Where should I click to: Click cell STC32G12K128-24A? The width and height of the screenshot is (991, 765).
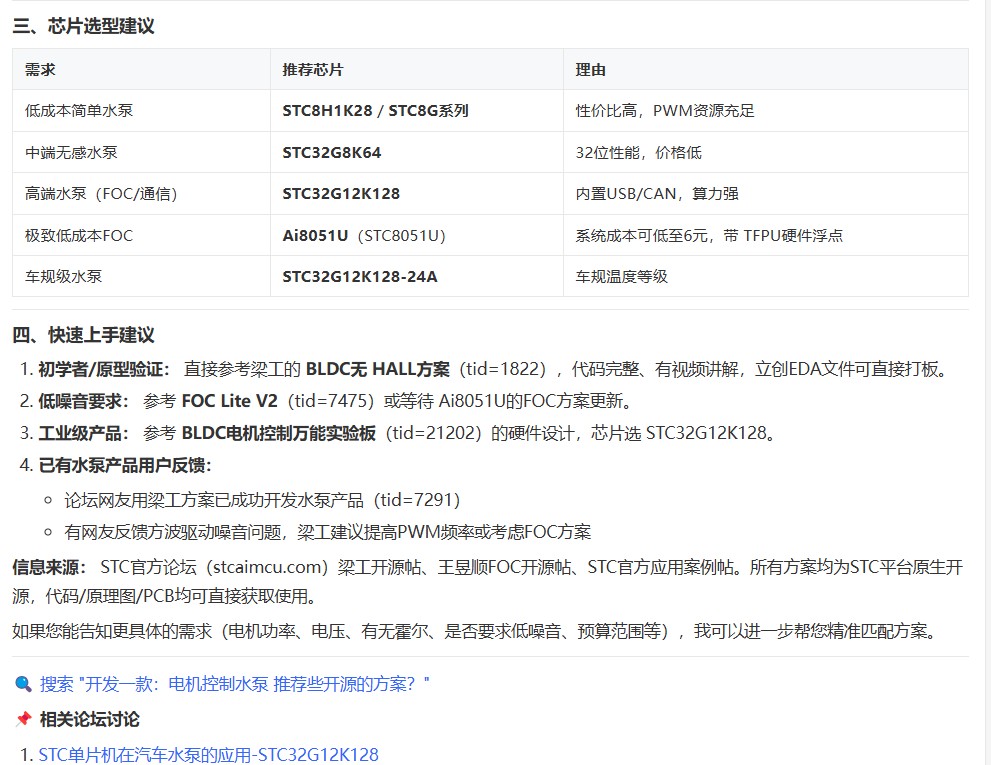tap(417, 276)
